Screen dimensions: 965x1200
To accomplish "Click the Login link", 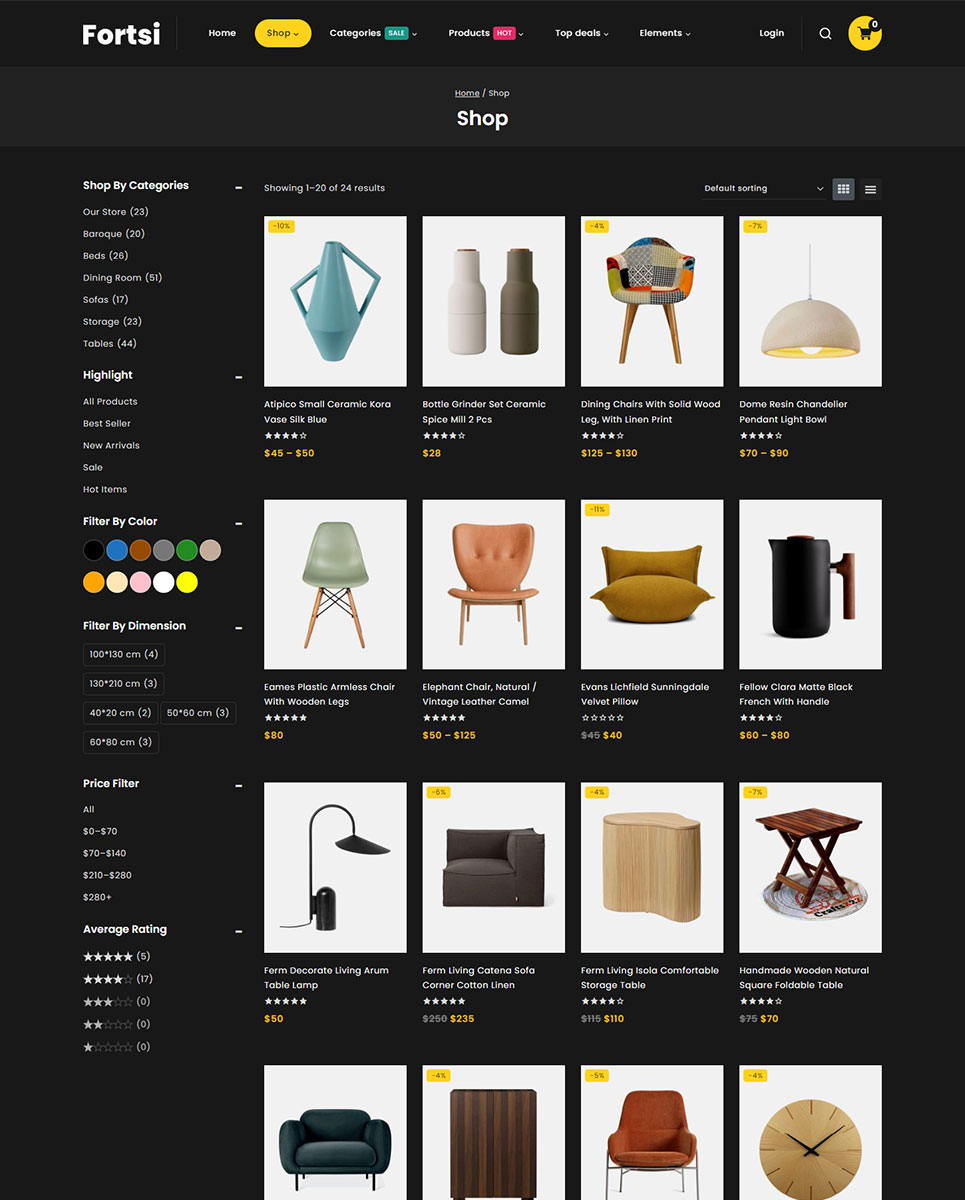I will point(771,33).
